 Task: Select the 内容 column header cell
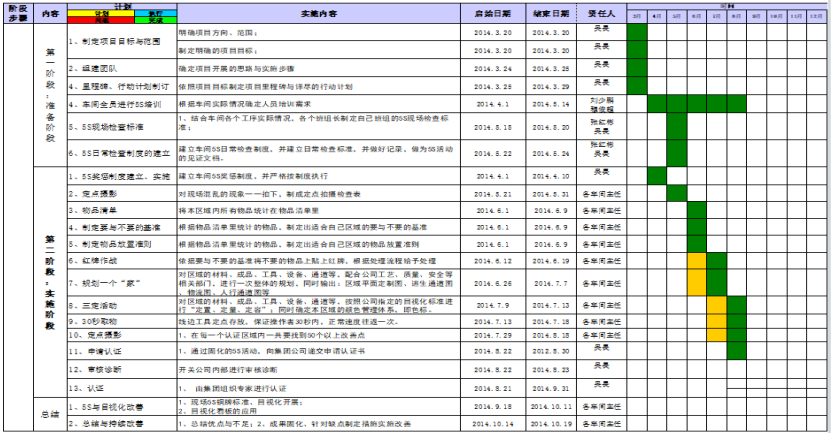tap(51, 13)
